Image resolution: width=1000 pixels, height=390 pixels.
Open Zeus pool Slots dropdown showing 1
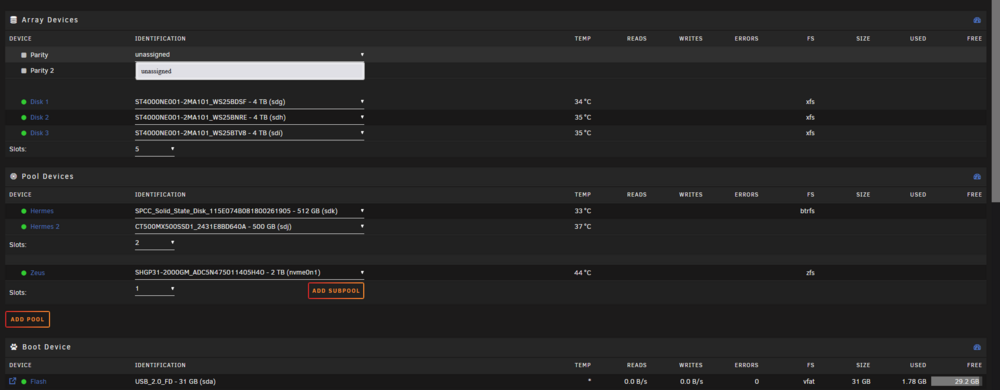(x=154, y=289)
